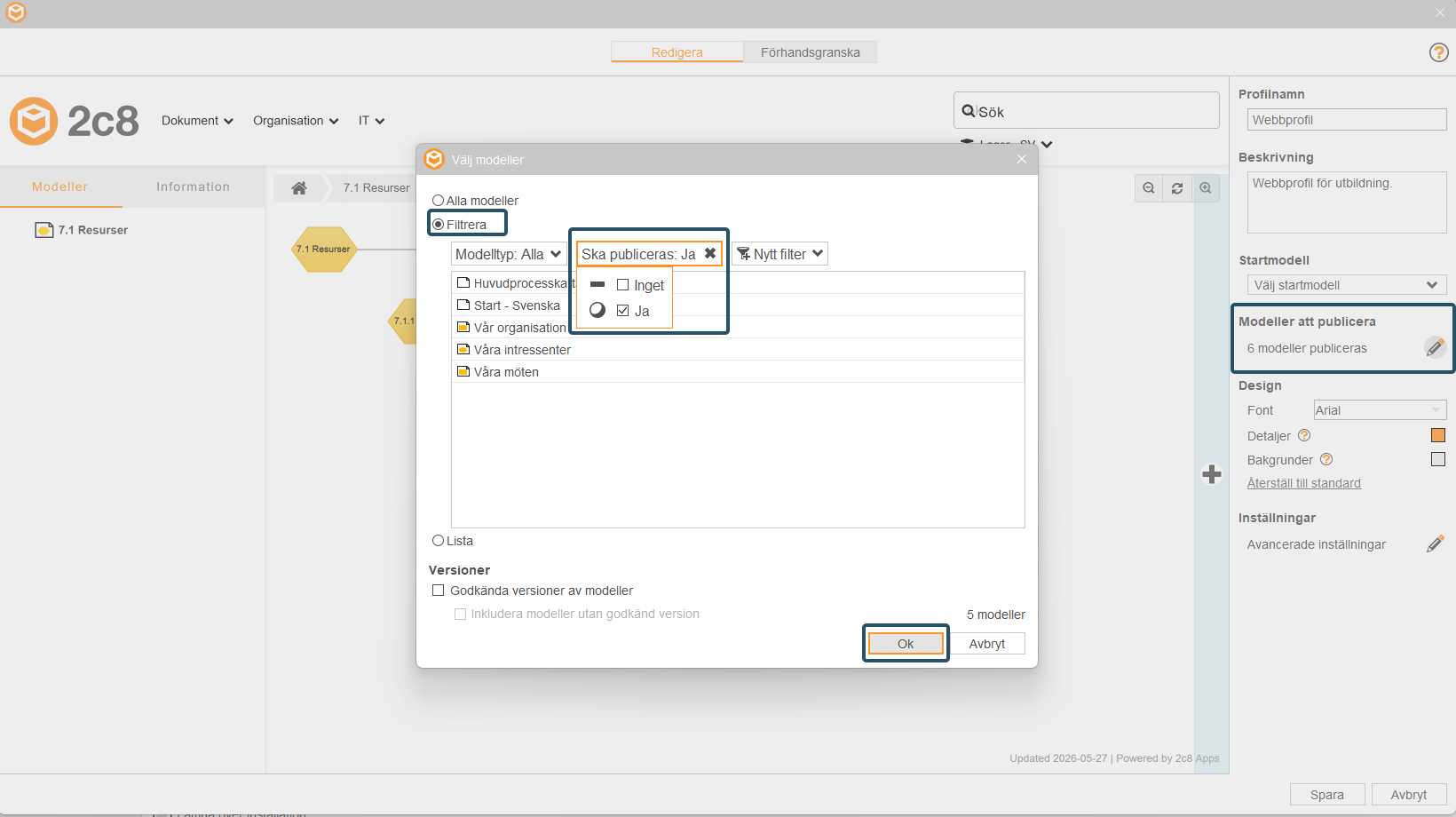Click the orange Detaljer color swatch
Viewport: 1456px width, 817px height.
click(1438, 435)
